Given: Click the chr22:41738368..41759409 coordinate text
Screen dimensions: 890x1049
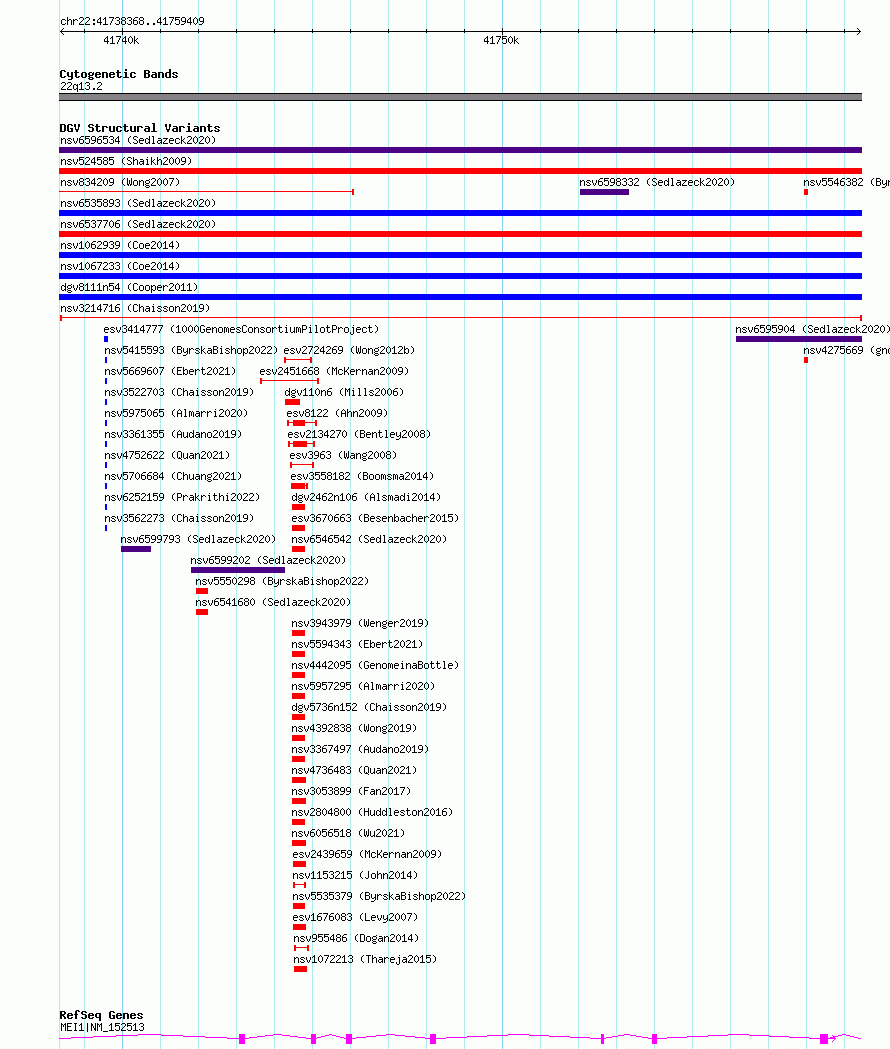Looking at the screenshot, I should (x=132, y=21).
